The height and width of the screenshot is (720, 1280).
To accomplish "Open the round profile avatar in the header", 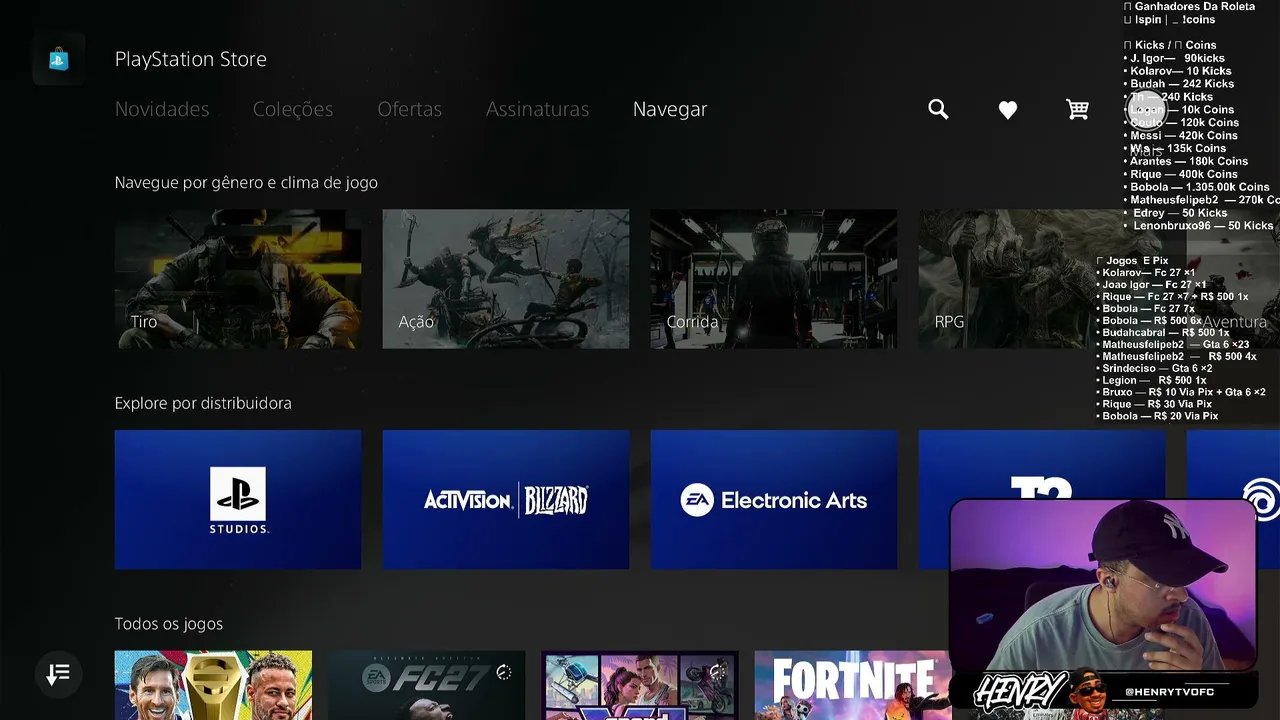I will [x=1146, y=109].
